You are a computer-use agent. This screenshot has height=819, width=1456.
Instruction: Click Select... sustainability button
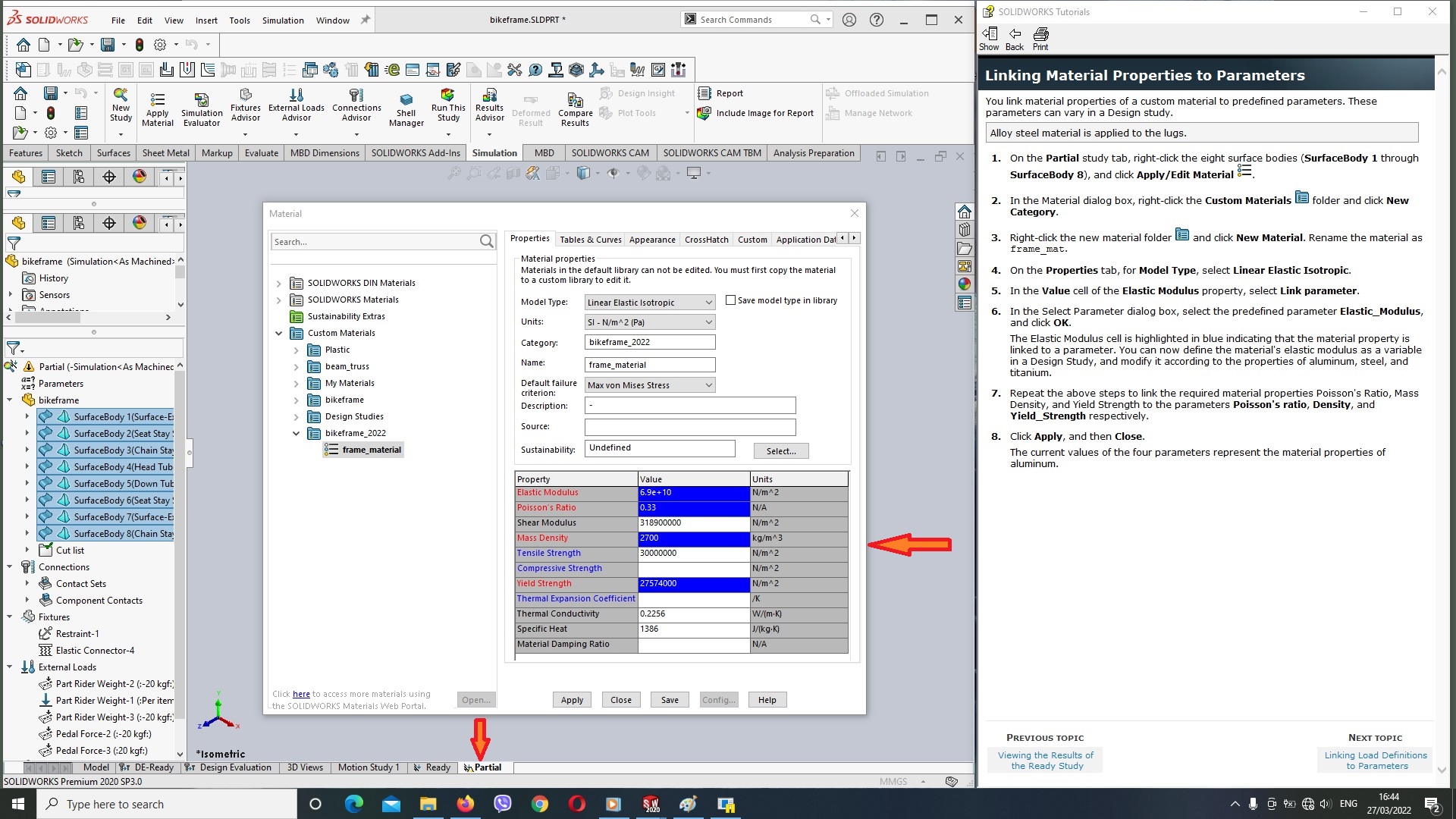[x=781, y=451]
